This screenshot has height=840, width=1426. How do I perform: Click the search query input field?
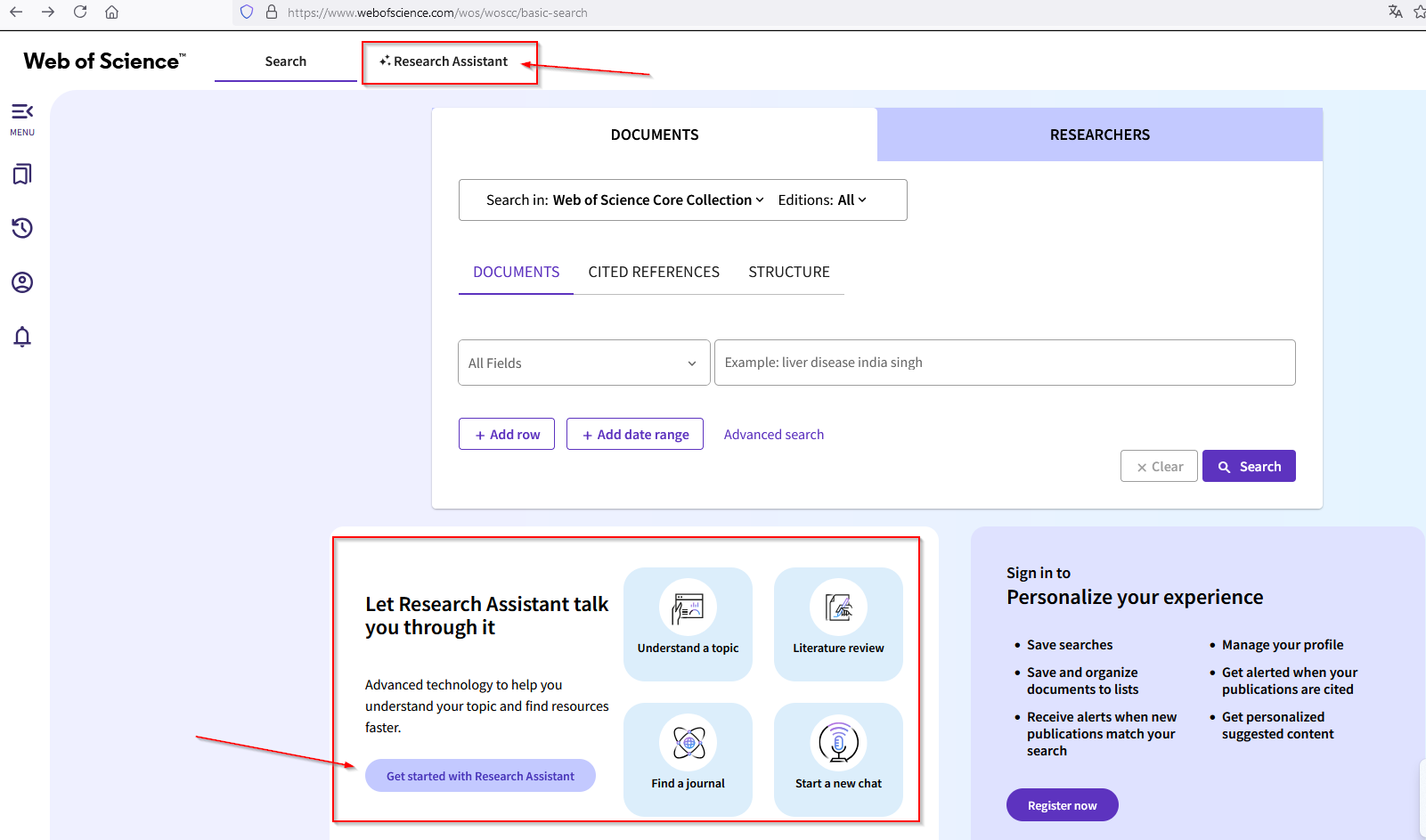click(1005, 363)
